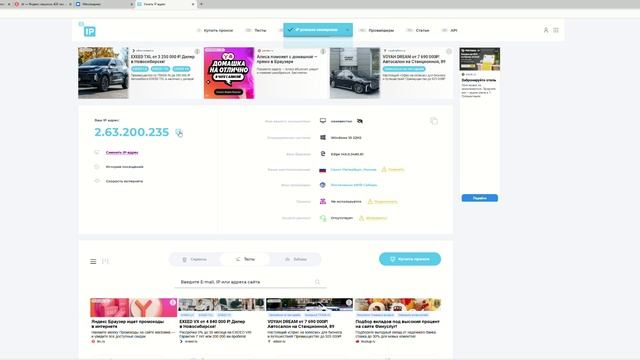The width and height of the screenshot is (640, 360).
Task: Select the Задачи tab
Action: coord(296,259)
